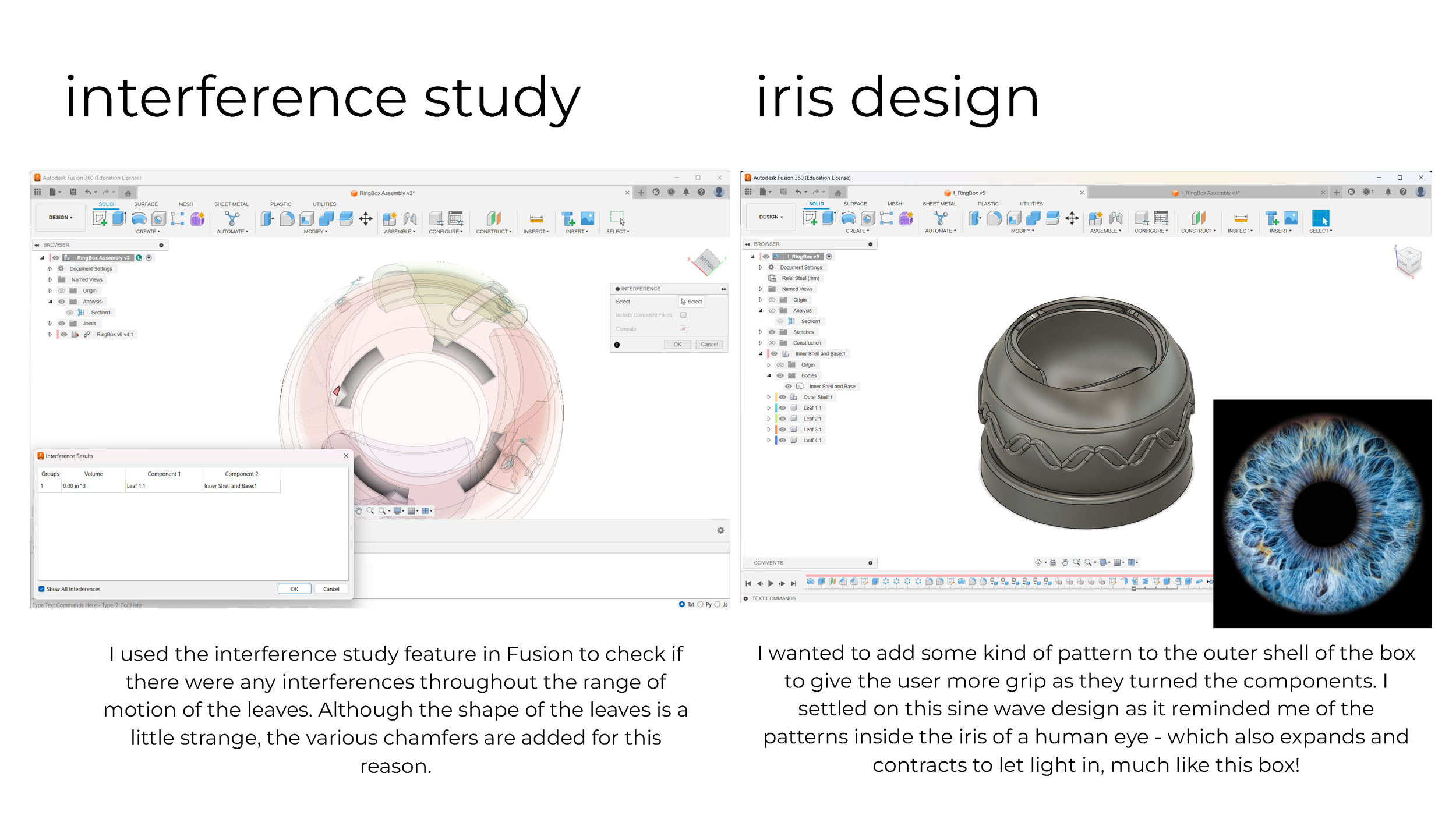Switch to the SURFACE tab in right window
Image resolution: width=1456 pixels, height=819 pixels.
tap(855, 204)
